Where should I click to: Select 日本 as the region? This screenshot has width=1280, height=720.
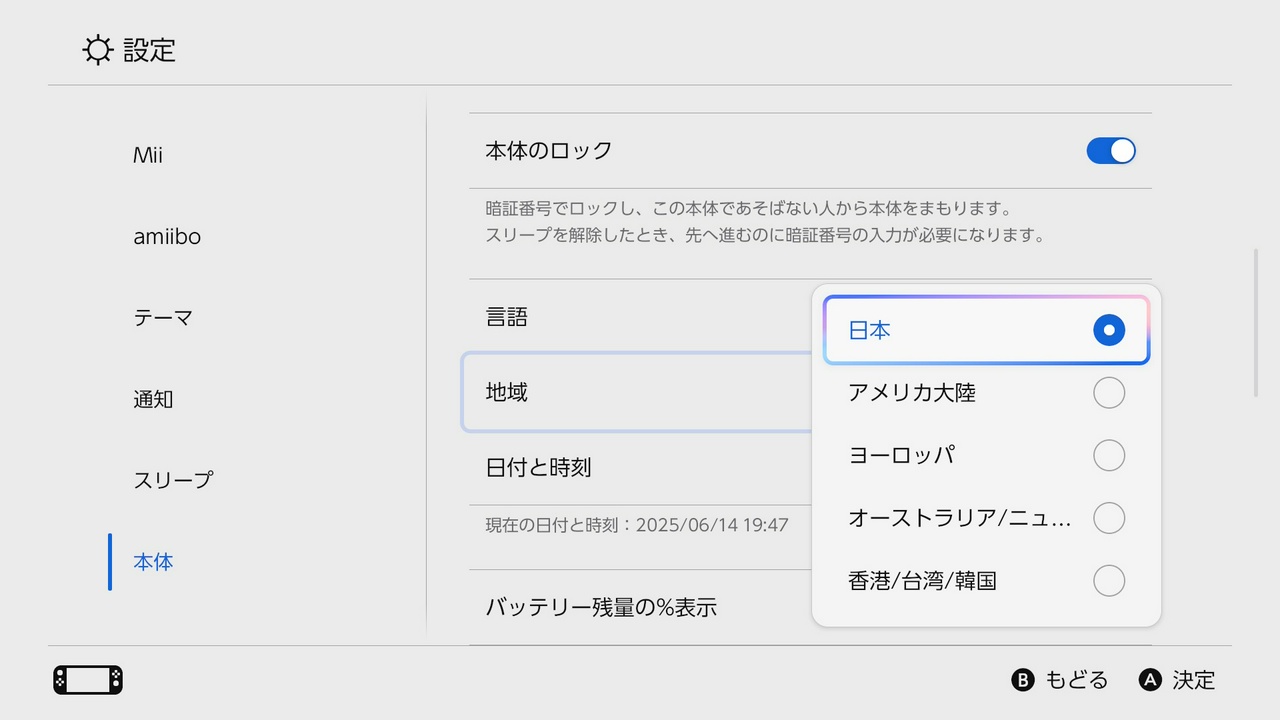(986, 330)
